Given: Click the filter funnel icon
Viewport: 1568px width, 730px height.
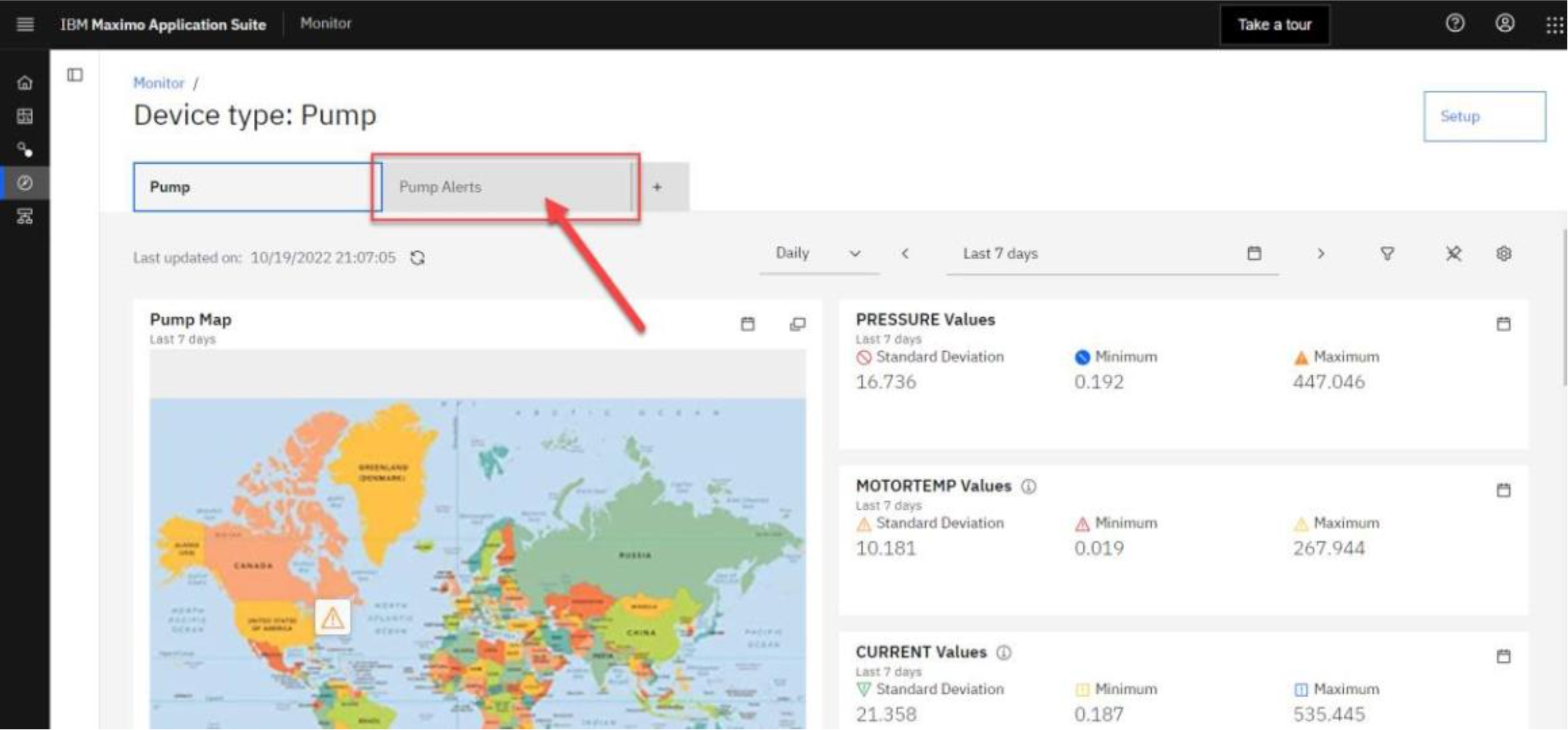Looking at the screenshot, I should 1387,254.
